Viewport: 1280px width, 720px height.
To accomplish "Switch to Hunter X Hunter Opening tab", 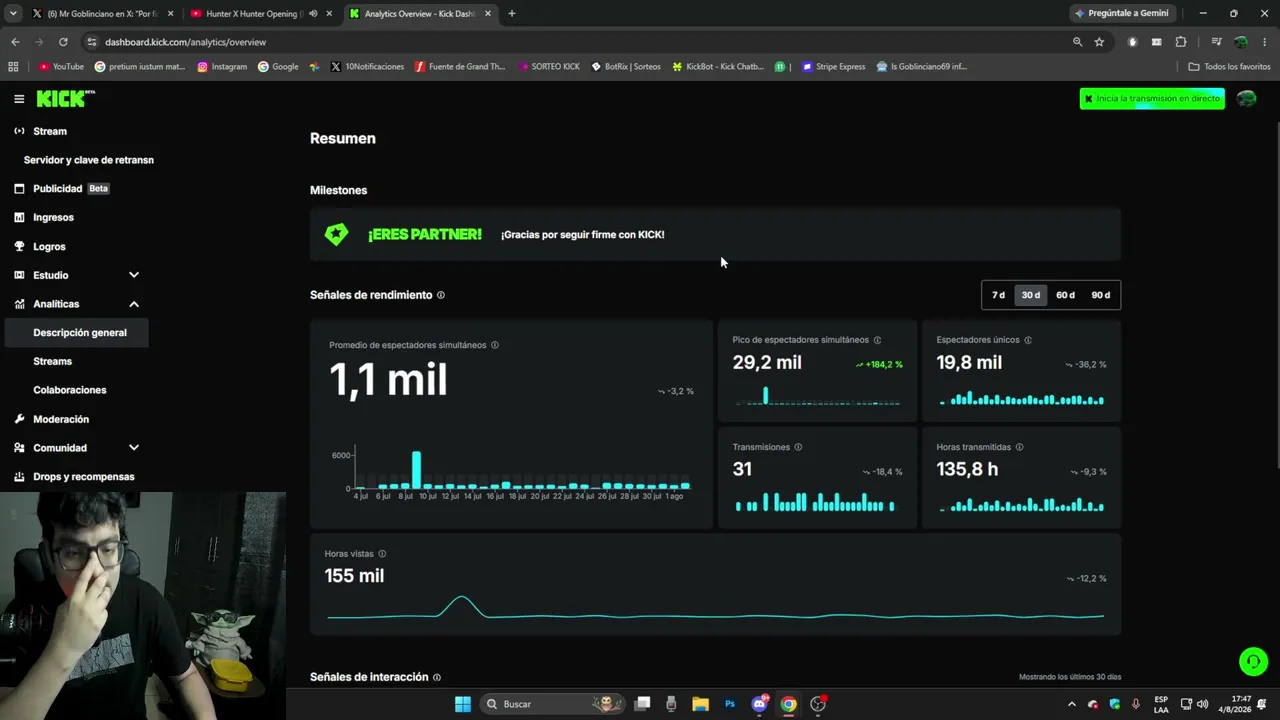I will coord(252,14).
